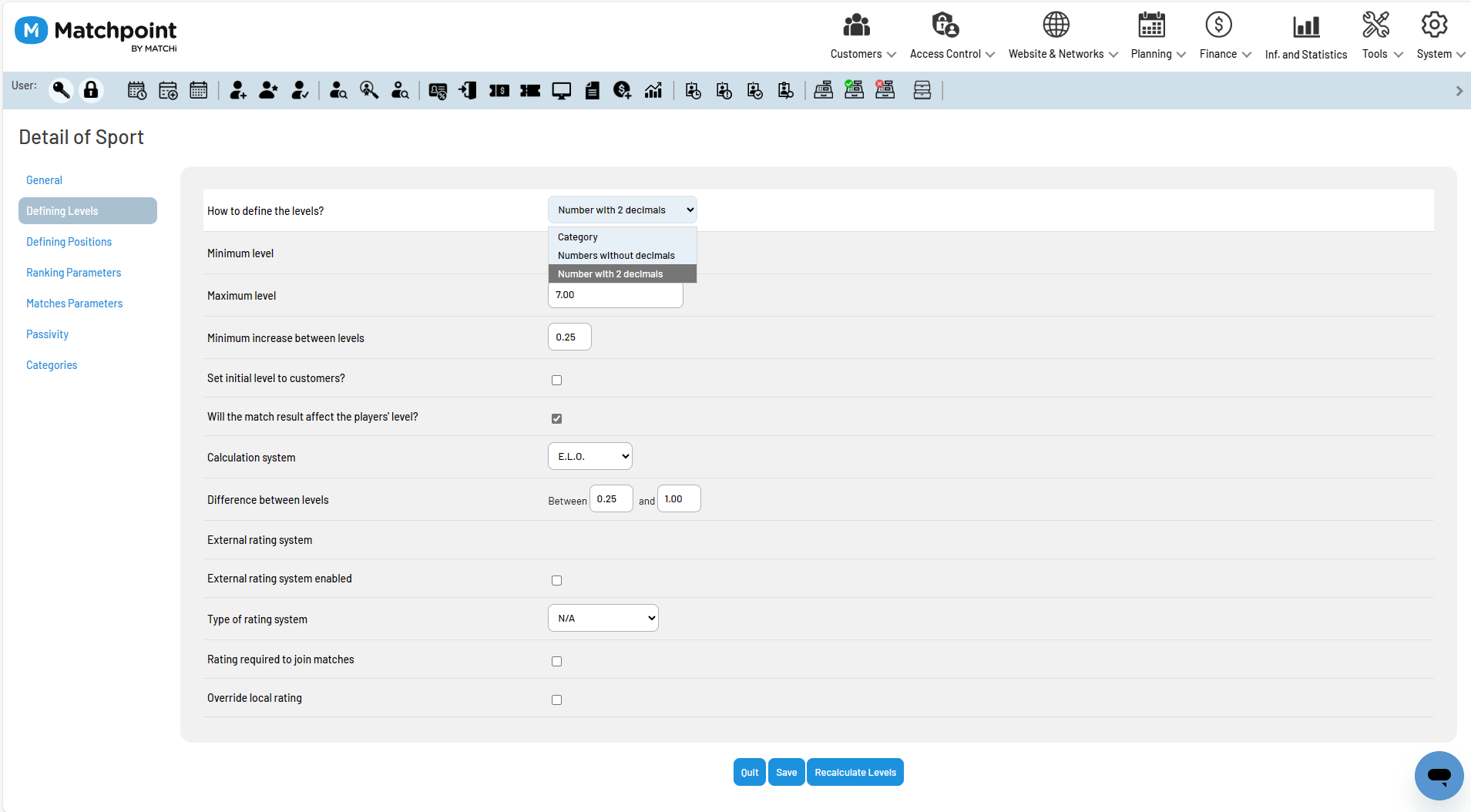Image resolution: width=1471 pixels, height=812 pixels.
Task: Click Recalculate Levels button
Action: point(855,772)
